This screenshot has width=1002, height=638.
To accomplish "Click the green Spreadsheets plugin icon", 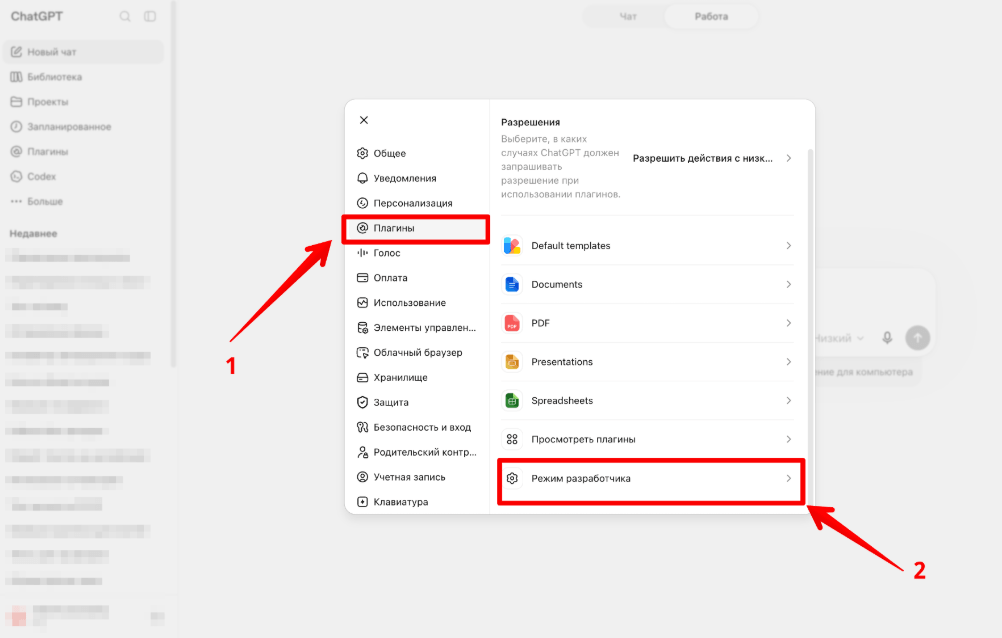I will tap(512, 400).
